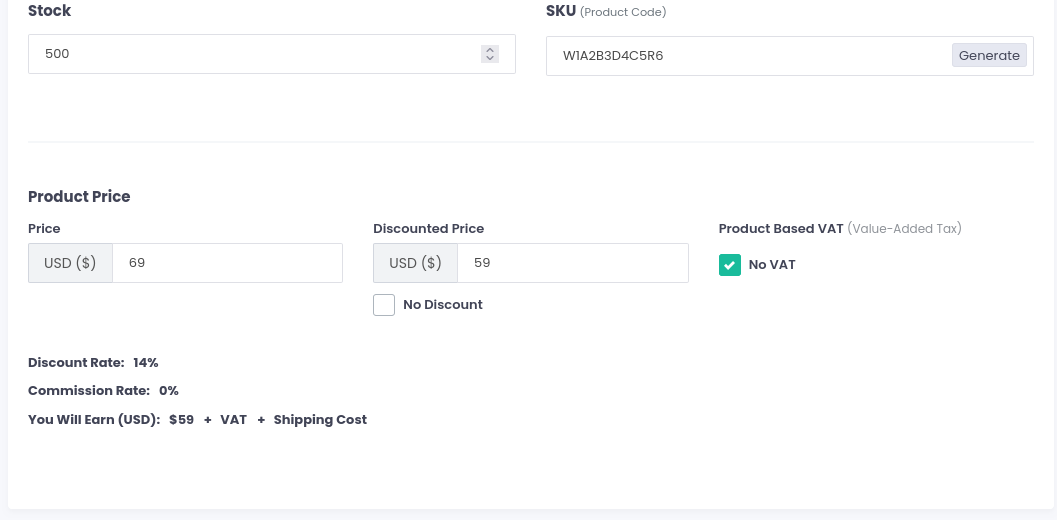The height and width of the screenshot is (520, 1057).
Task: Uncheck the No VAT checkbox
Action: click(x=730, y=265)
